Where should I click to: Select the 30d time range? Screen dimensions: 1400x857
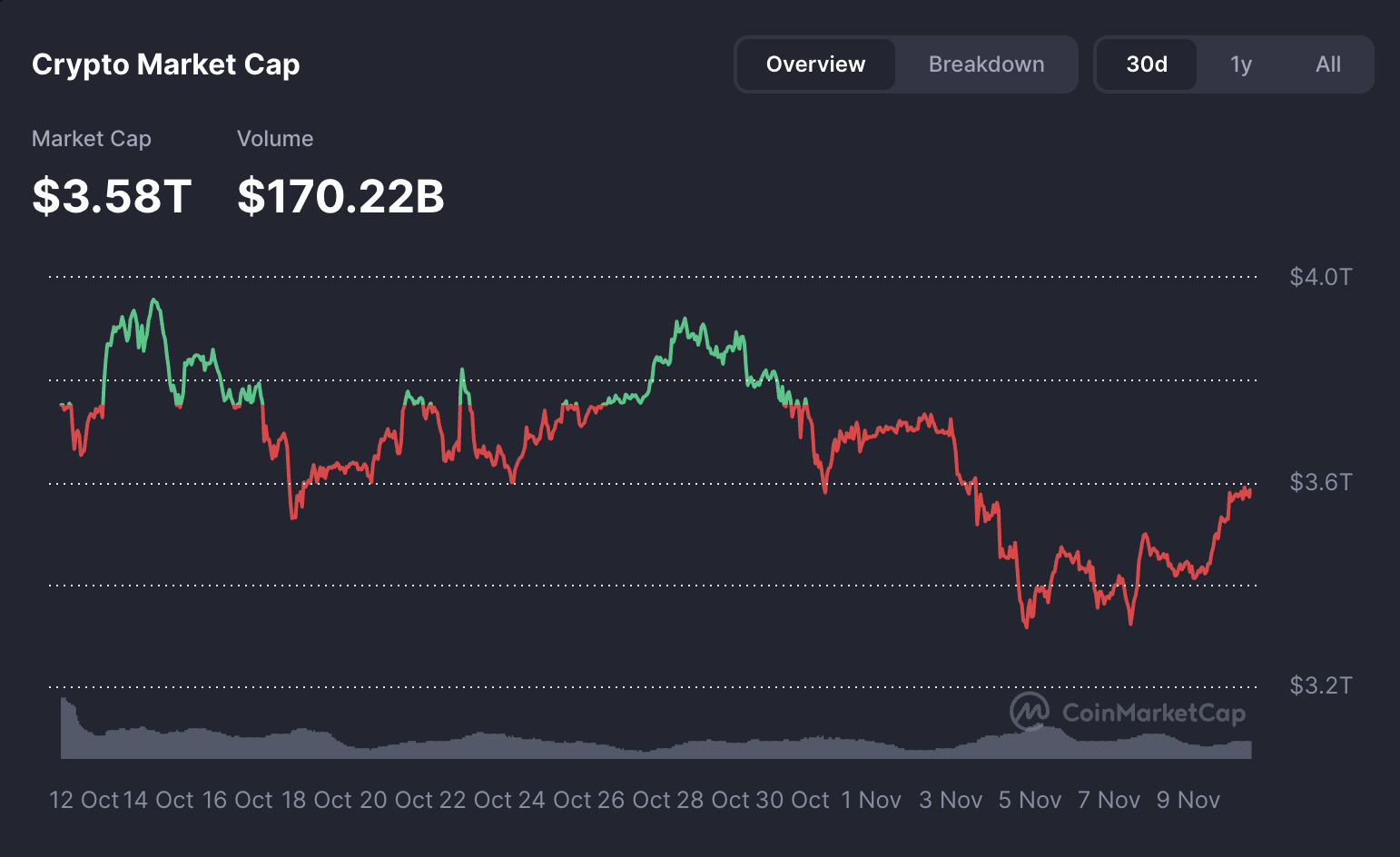click(1146, 64)
